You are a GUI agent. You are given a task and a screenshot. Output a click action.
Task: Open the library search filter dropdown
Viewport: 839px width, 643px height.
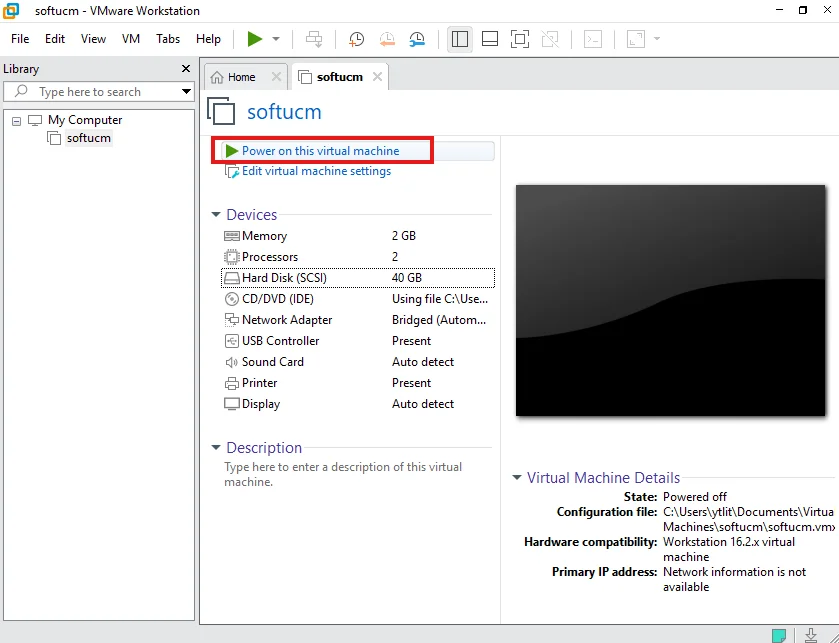186,91
